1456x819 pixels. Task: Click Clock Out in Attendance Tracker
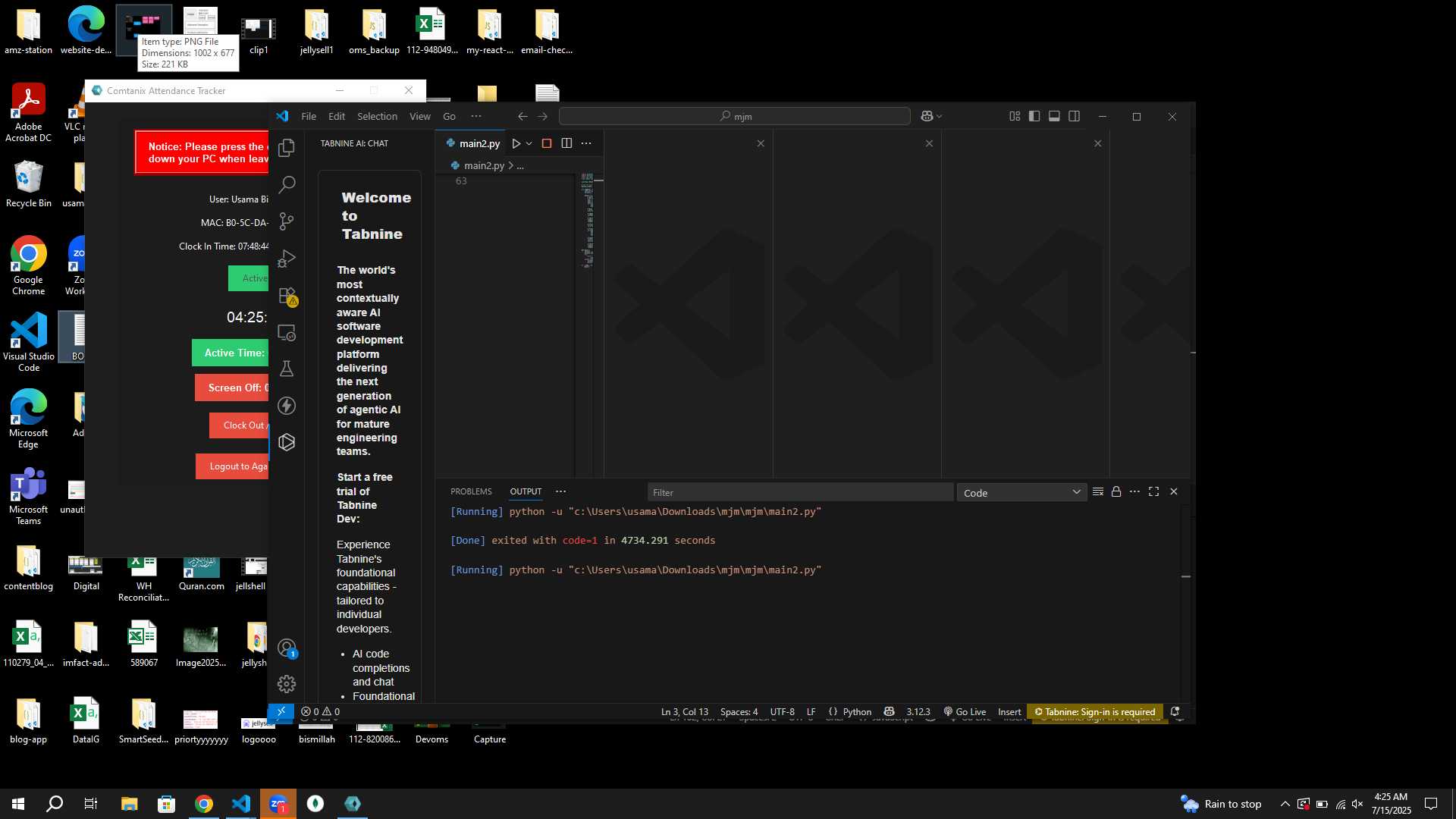240,425
